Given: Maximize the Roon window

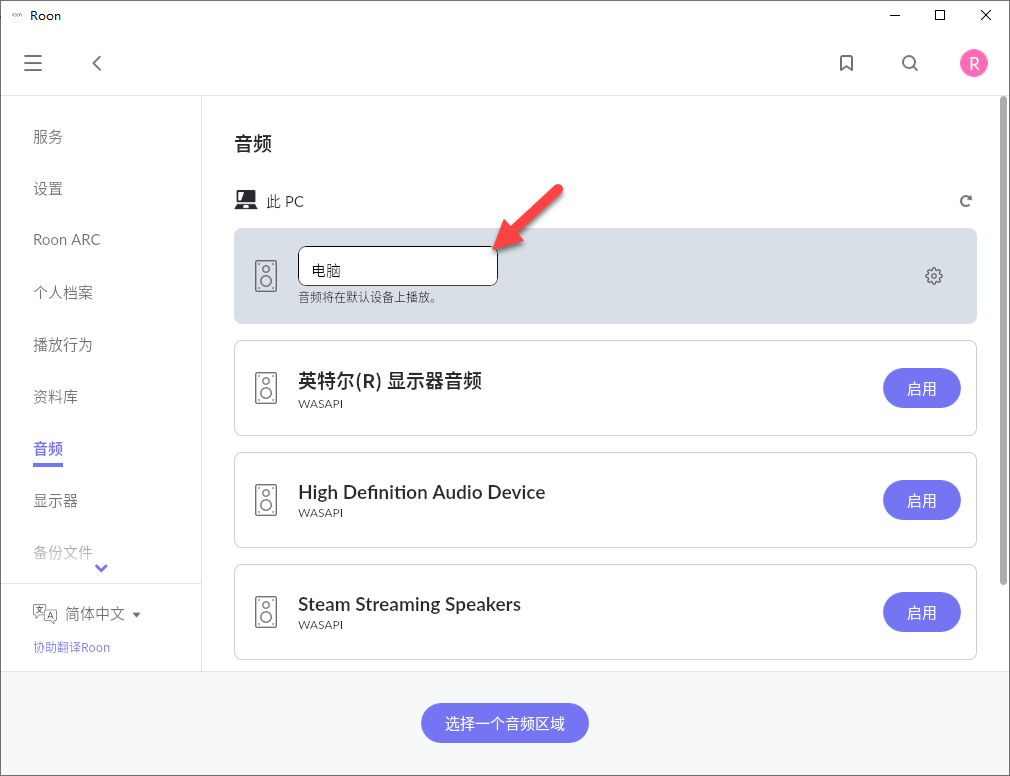Looking at the screenshot, I should coord(940,15).
